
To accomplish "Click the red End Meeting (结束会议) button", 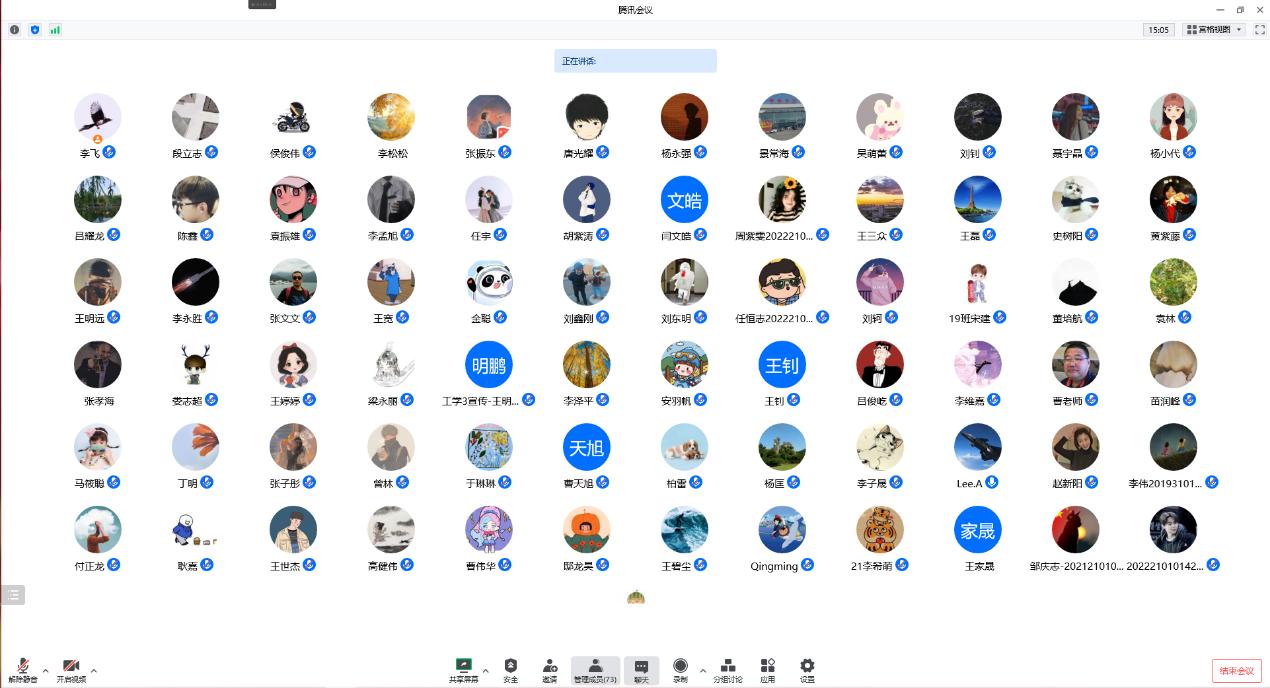I will pos(1236,671).
